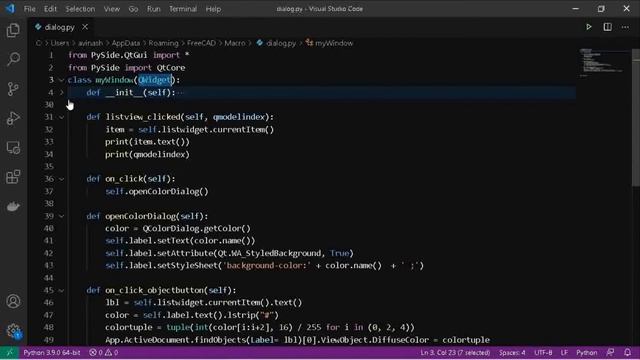Open the Terminal menu
Image resolution: width=640 pixels, height=360 pixels.
183,9
